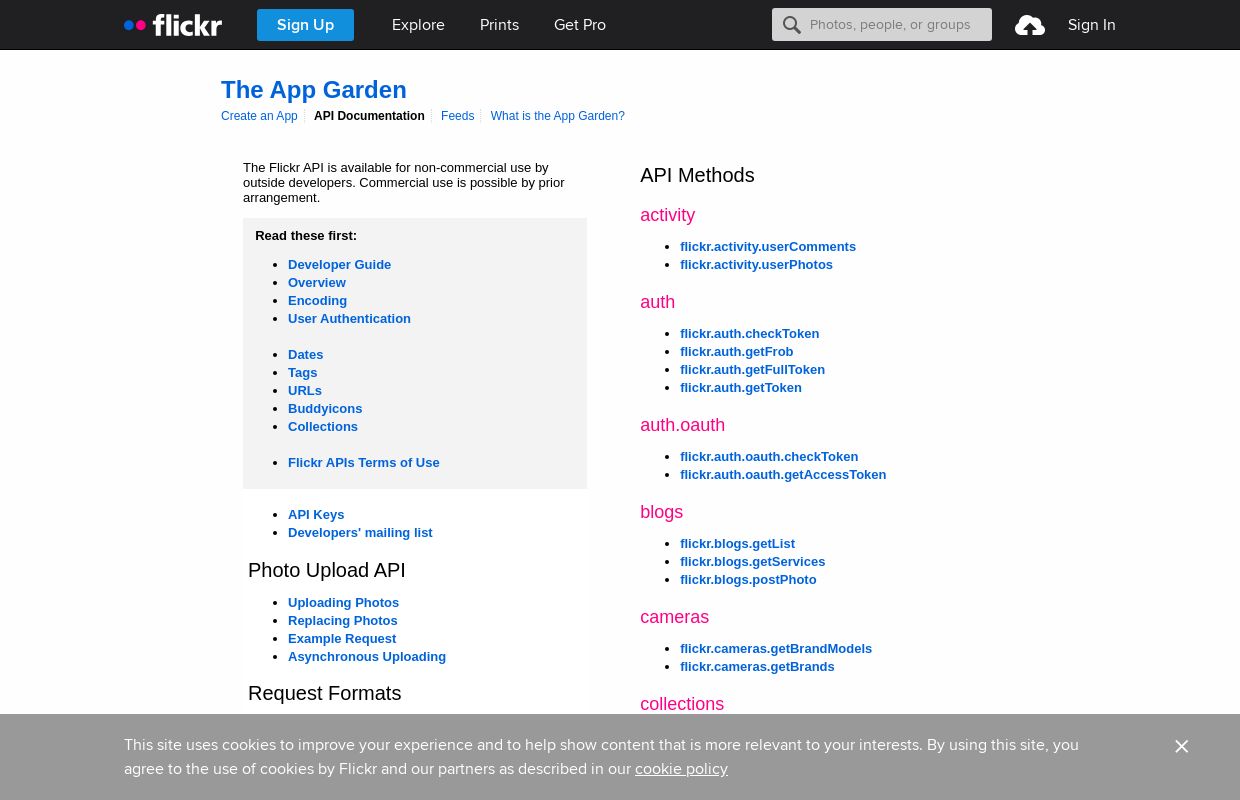
Task: Click the 'blogs' section heading
Action: point(661,512)
